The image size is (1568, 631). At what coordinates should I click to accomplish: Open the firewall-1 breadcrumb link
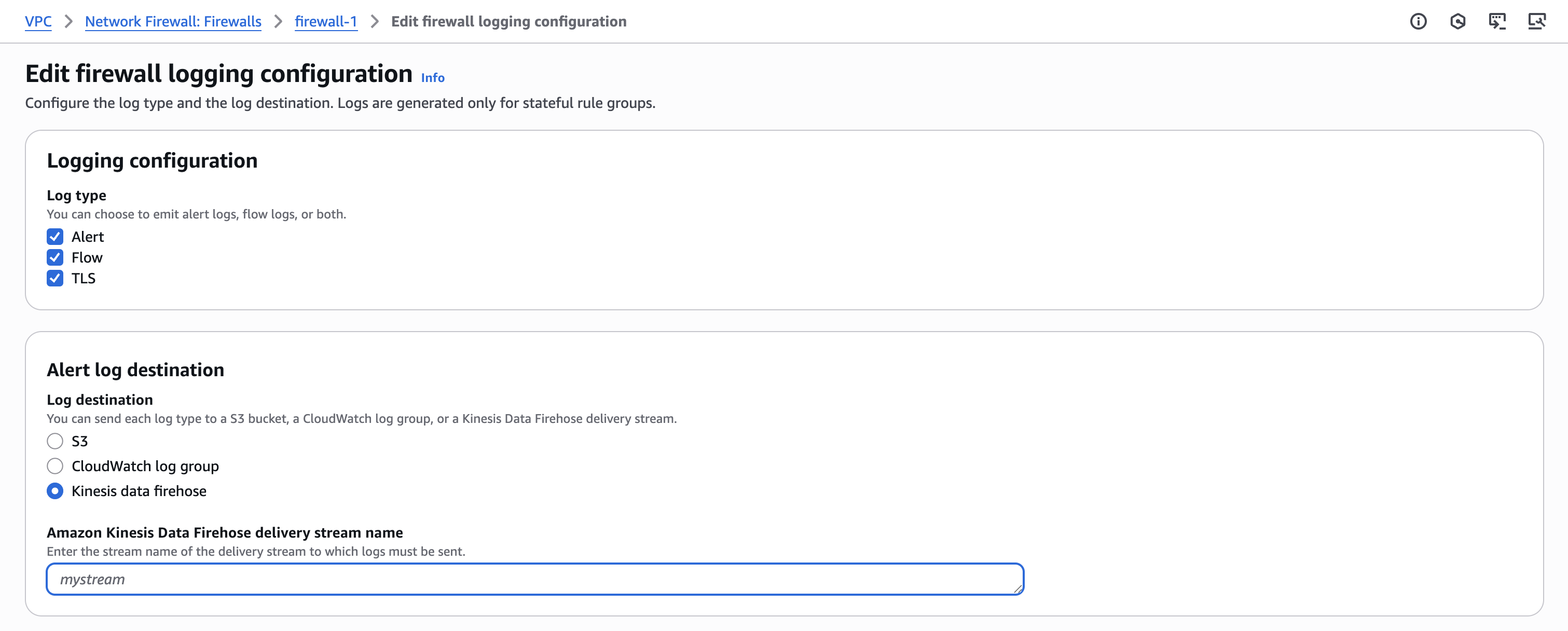[326, 21]
